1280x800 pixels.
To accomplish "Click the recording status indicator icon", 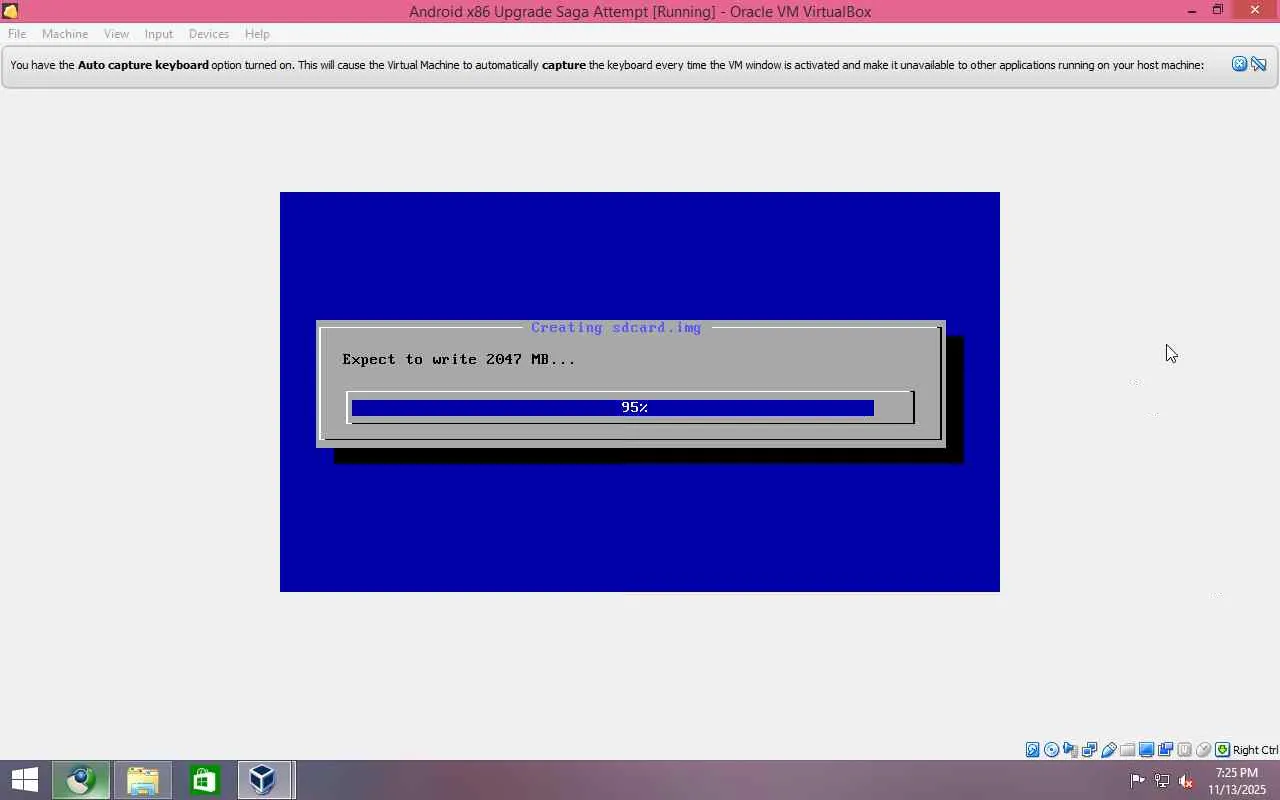I will coord(1166,750).
